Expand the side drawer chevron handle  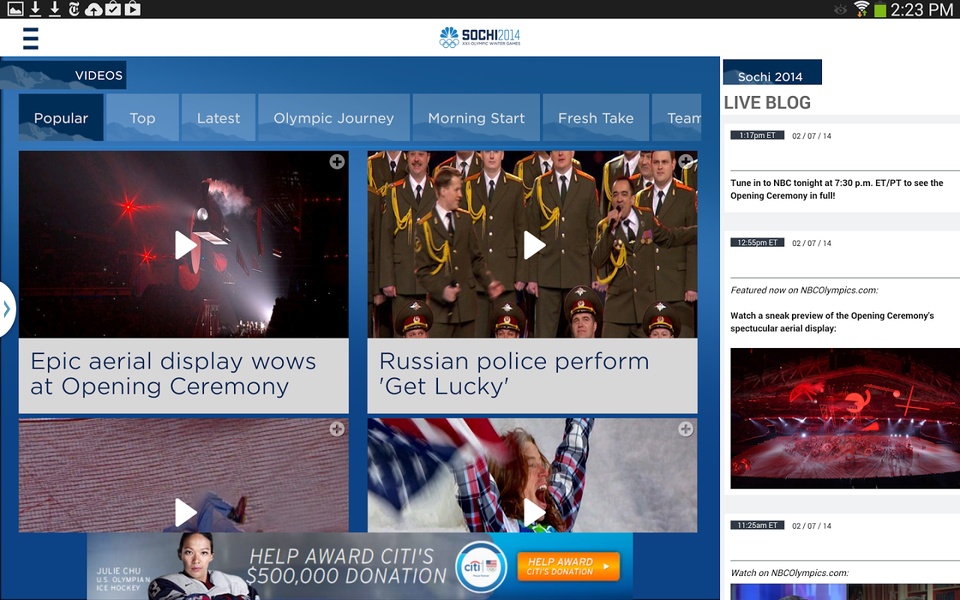7,309
